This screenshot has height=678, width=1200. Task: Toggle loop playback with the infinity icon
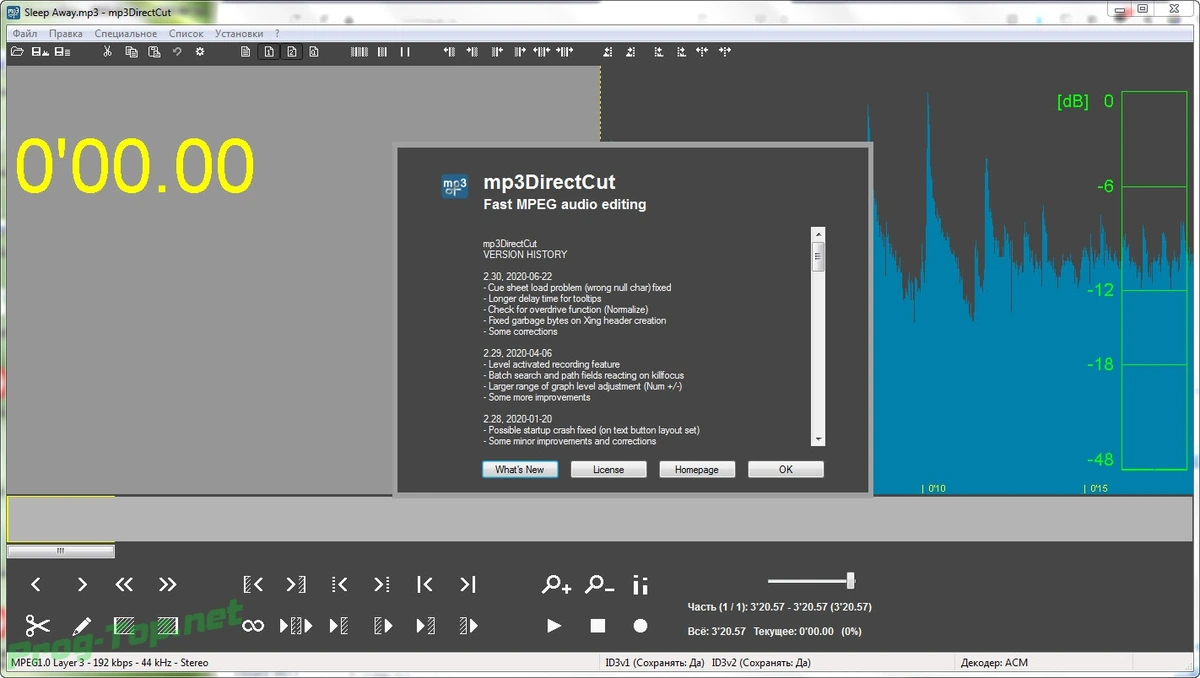pos(253,626)
